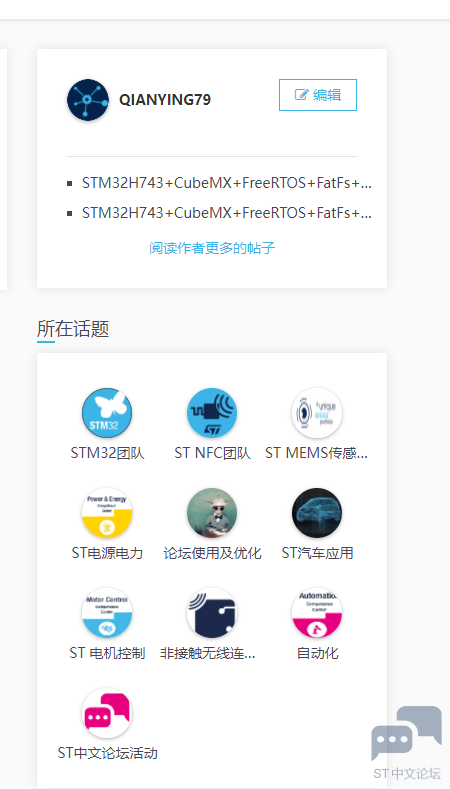Open the 论坛使用及优化 topic icon
This screenshot has height=789, width=450.
pyautogui.click(x=212, y=513)
